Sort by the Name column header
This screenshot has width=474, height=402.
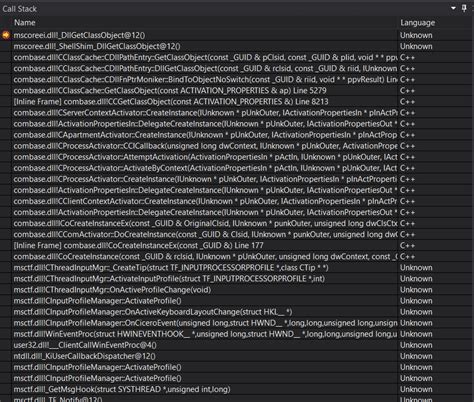coord(25,23)
